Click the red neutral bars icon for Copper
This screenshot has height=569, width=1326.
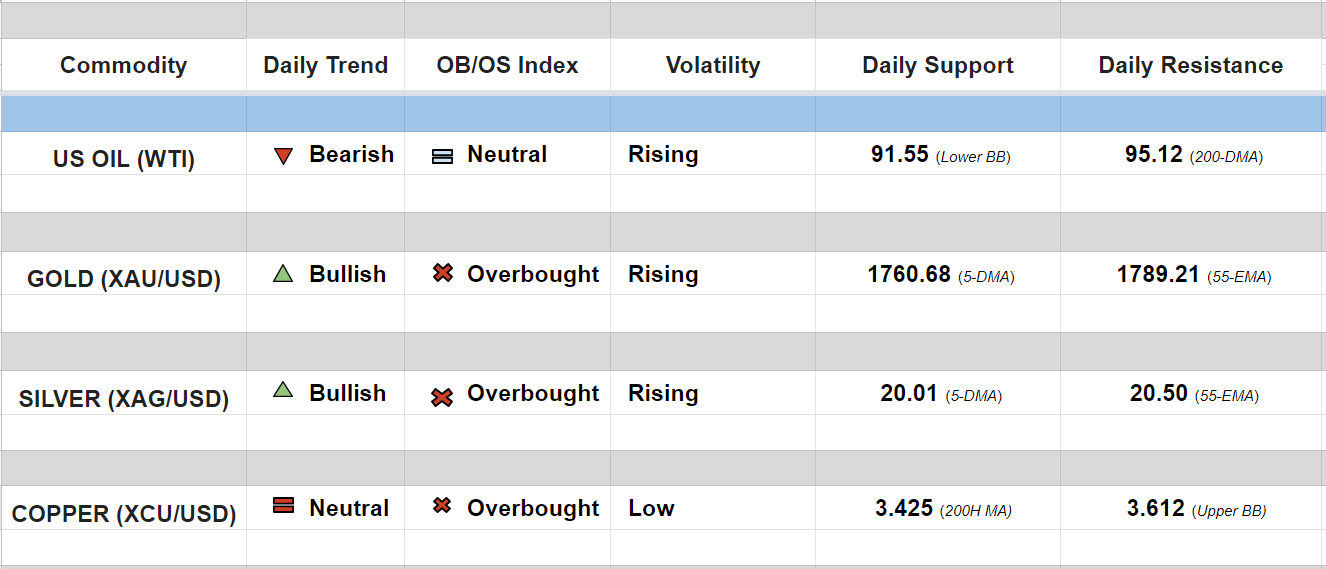[x=283, y=507]
